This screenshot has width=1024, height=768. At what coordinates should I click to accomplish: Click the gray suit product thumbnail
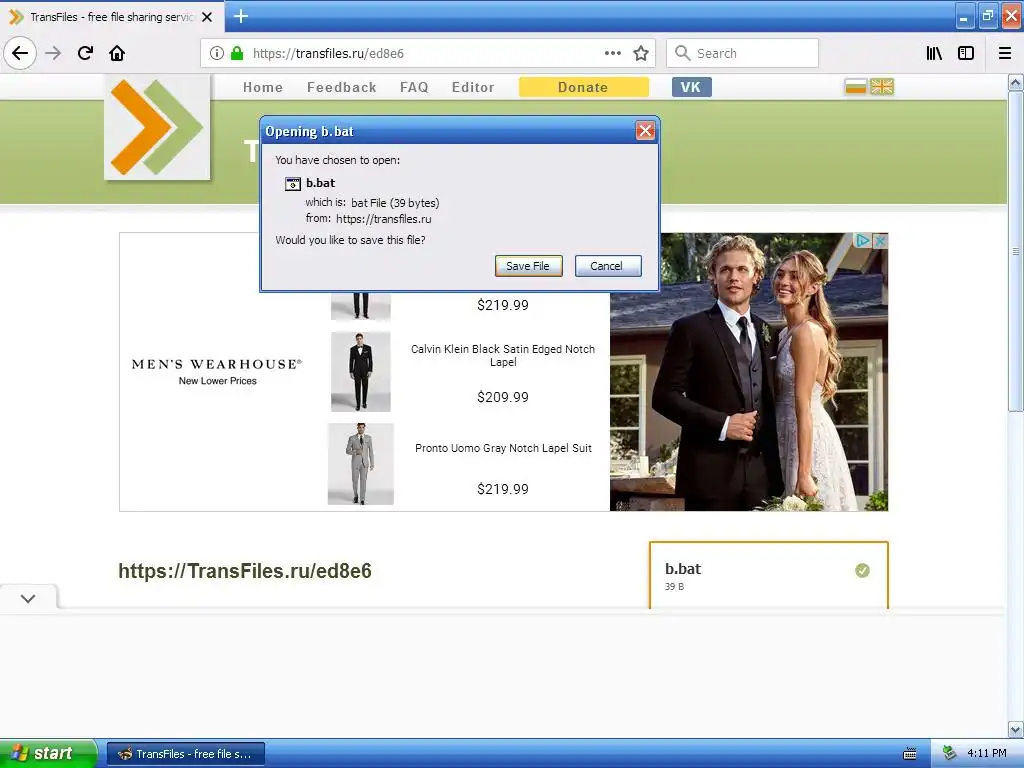360,464
